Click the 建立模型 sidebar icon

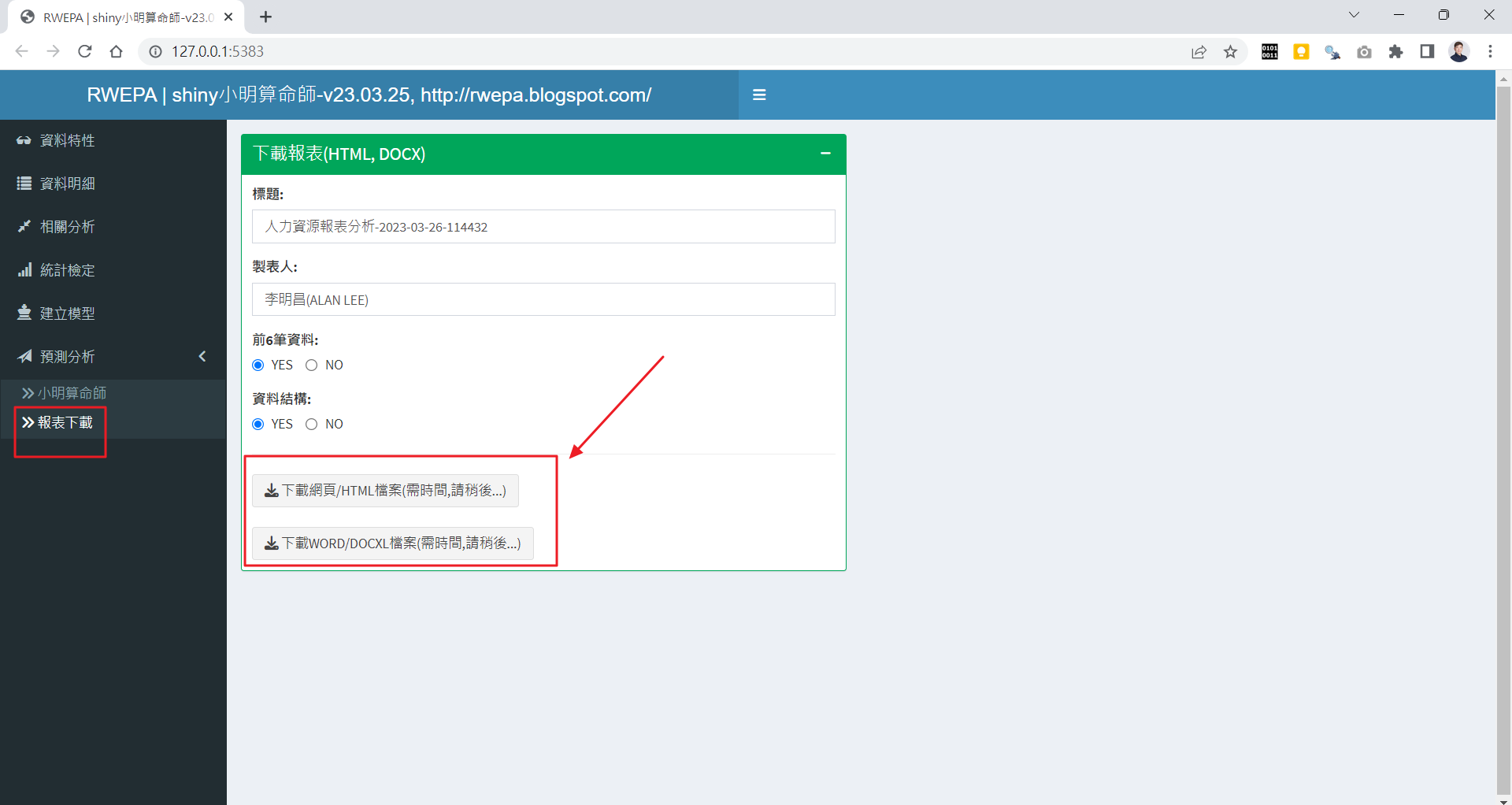click(24, 313)
